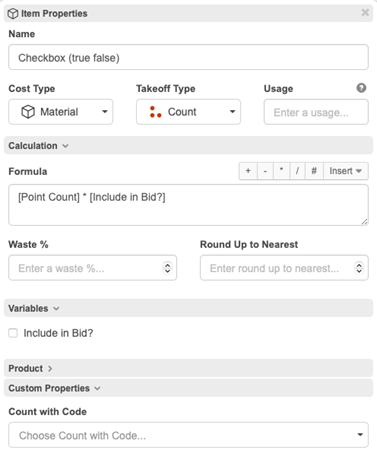Click the Usage help question mark icon
The image size is (377, 450).
(361, 88)
